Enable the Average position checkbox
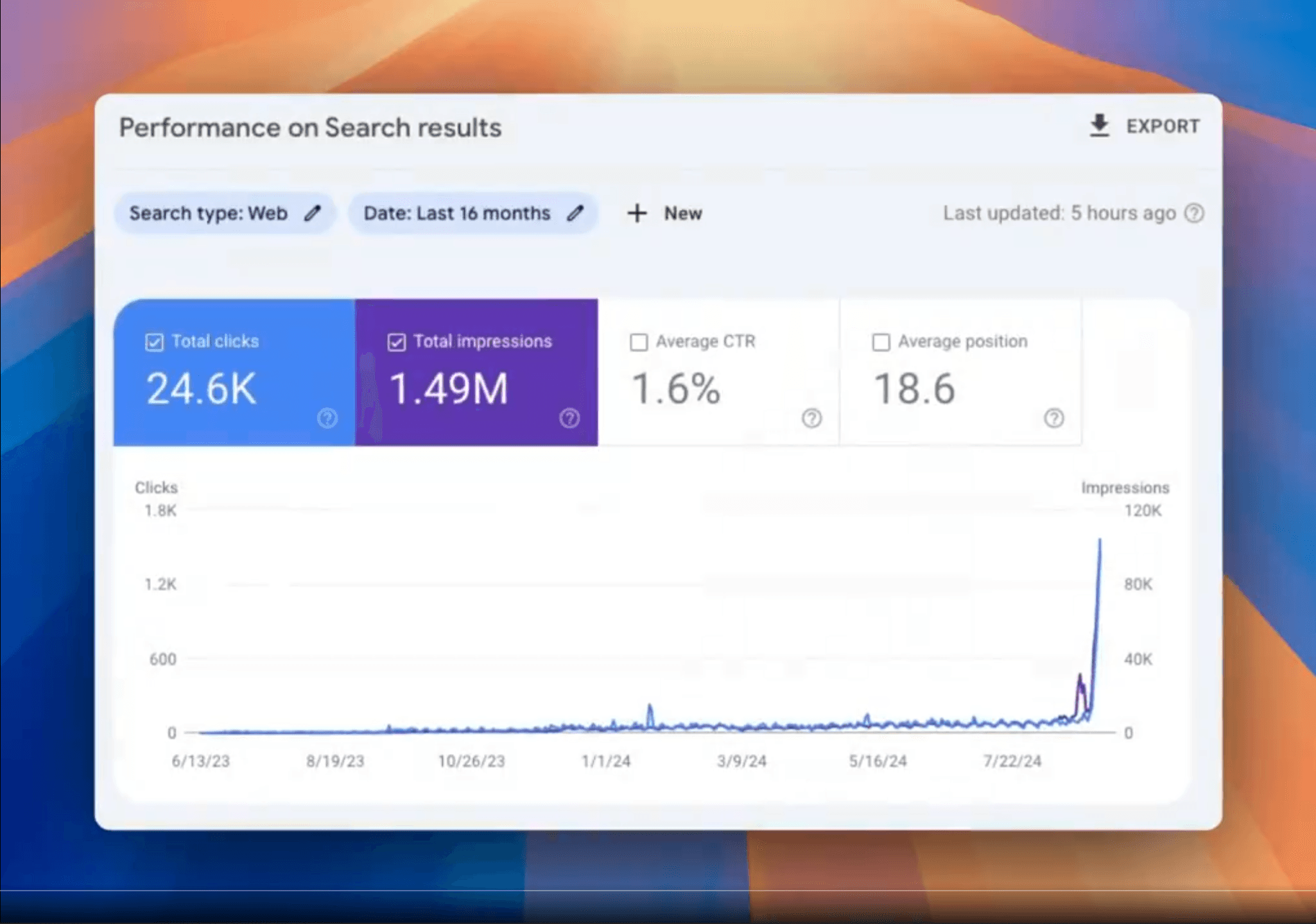Screen dimensions: 1316x924 (x=881, y=342)
